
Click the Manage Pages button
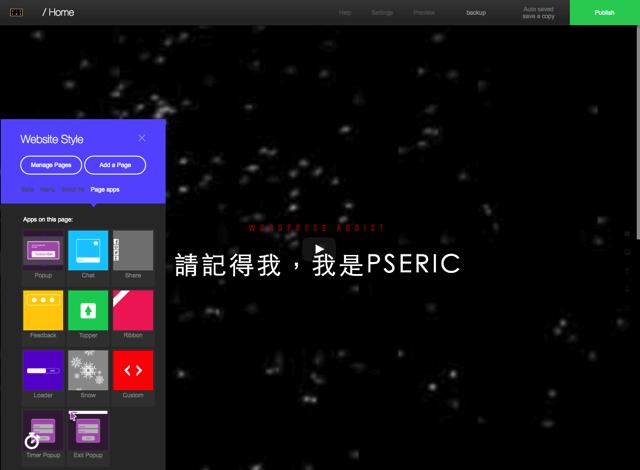(x=51, y=165)
